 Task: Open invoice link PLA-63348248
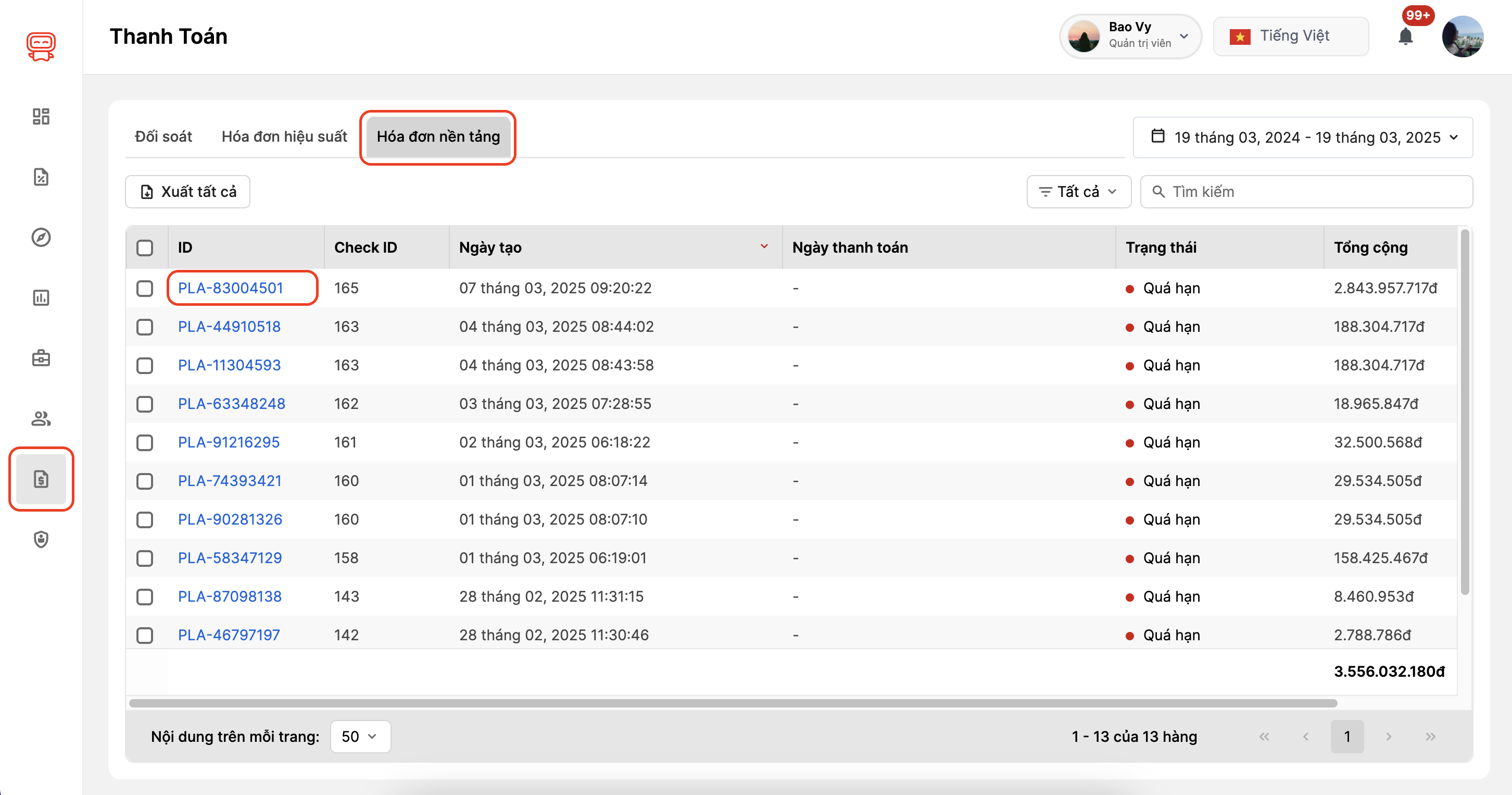tap(231, 404)
